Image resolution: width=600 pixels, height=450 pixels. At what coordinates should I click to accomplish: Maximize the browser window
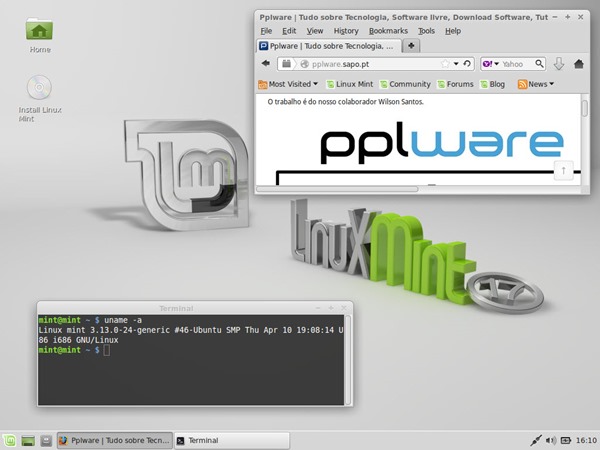568,17
